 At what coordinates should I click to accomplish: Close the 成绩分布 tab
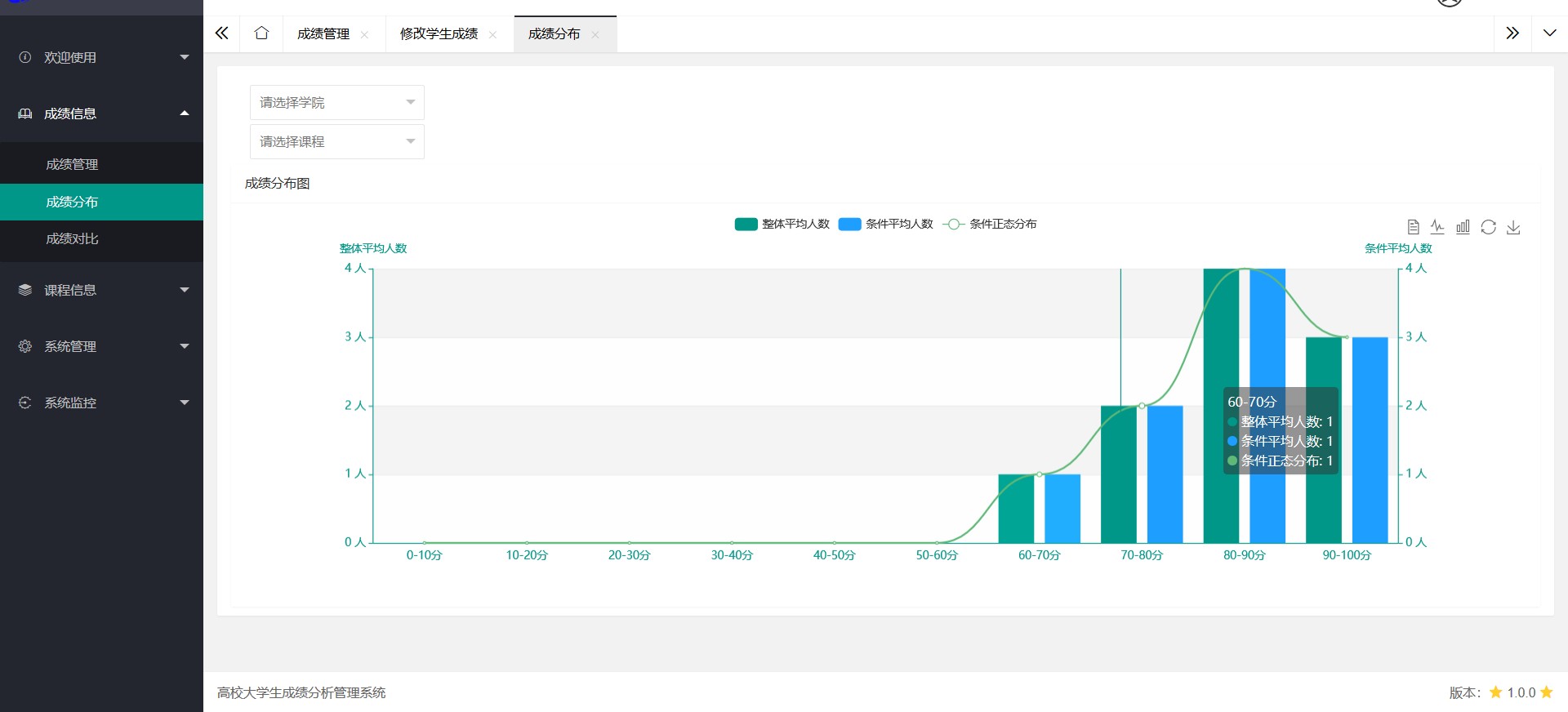(x=595, y=34)
